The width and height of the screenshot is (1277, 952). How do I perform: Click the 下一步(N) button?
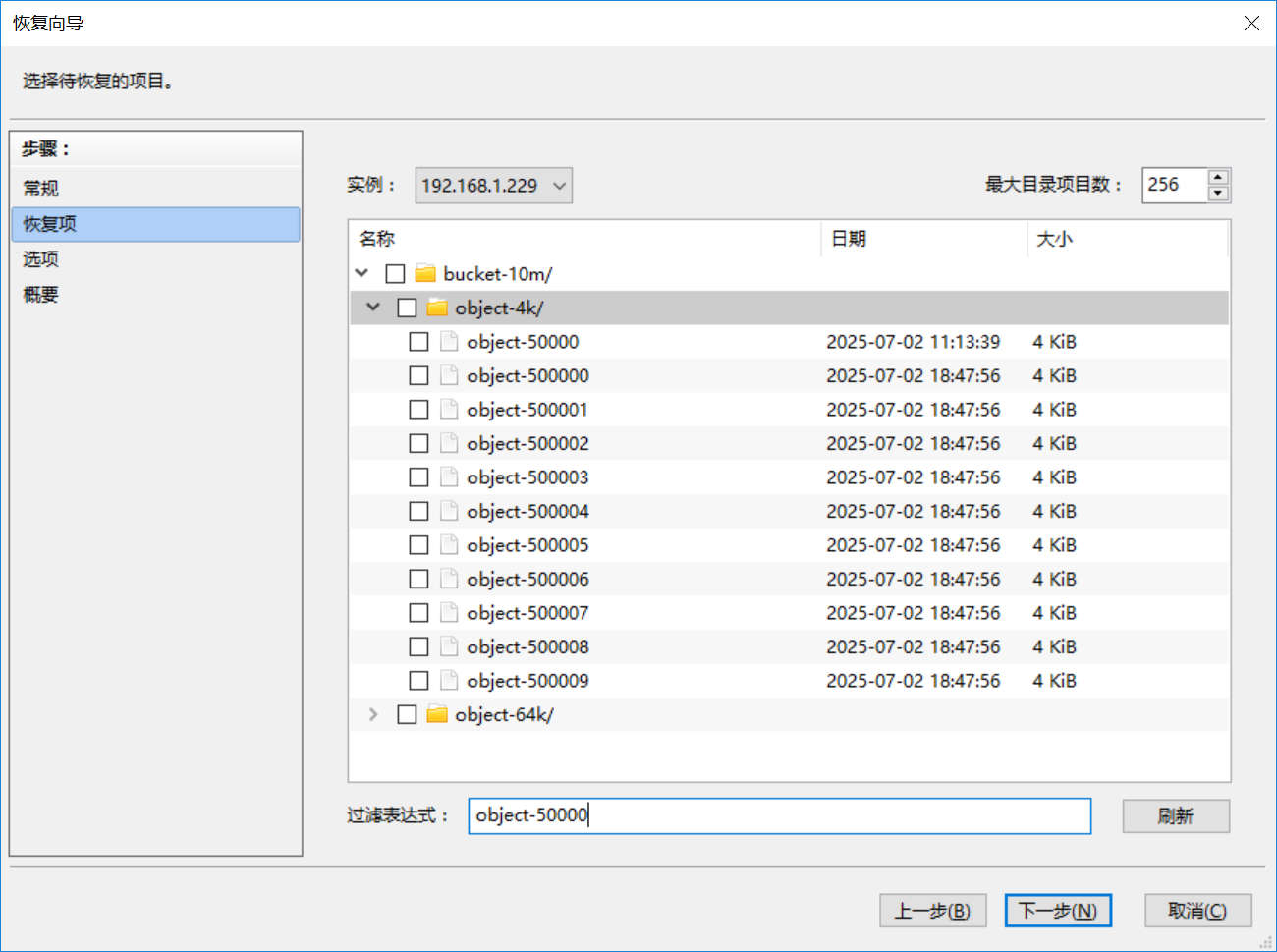click(1057, 911)
